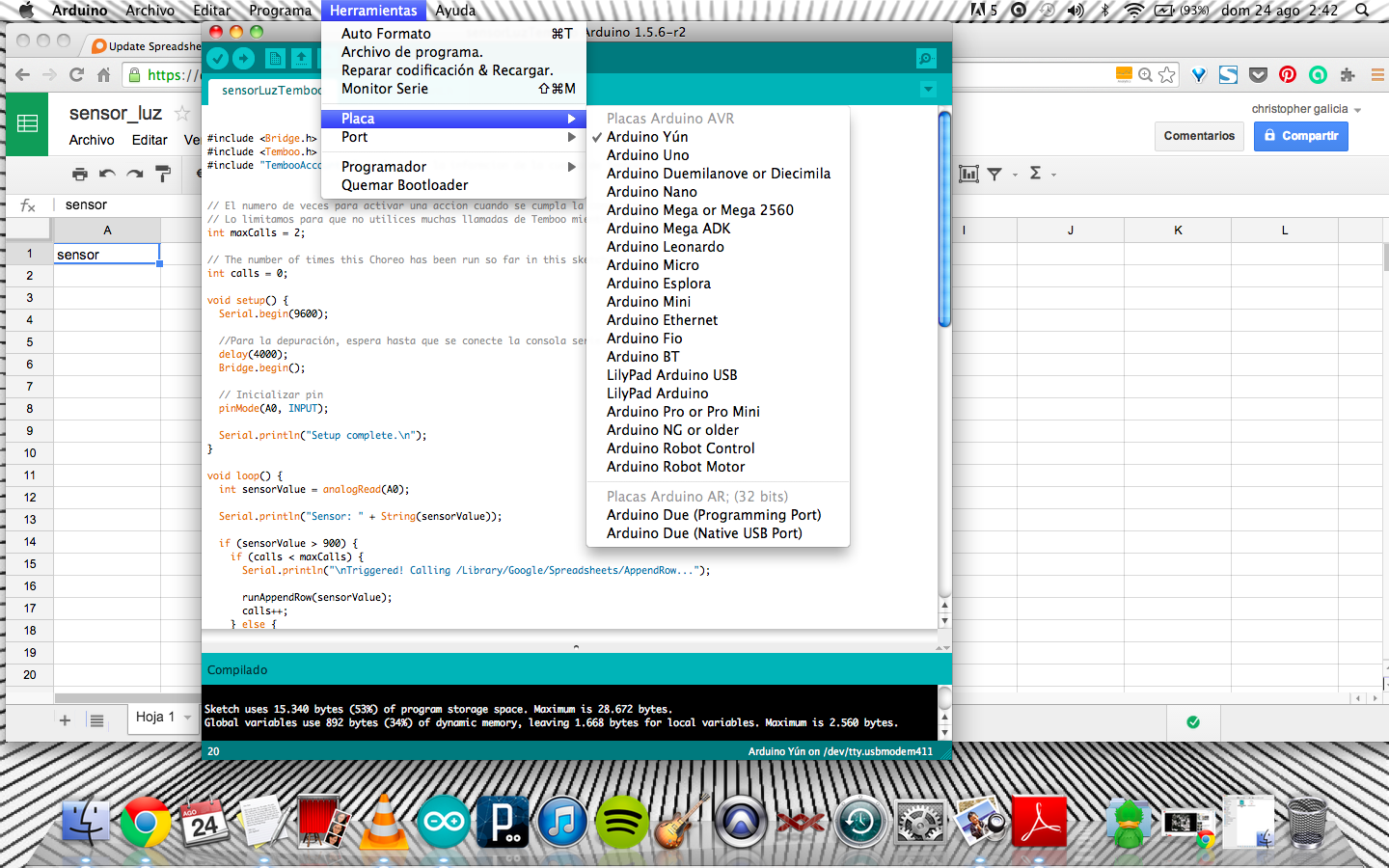Click cell A1 containing sensor
The width and height of the screenshot is (1389, 868).
tap(106, 255)
